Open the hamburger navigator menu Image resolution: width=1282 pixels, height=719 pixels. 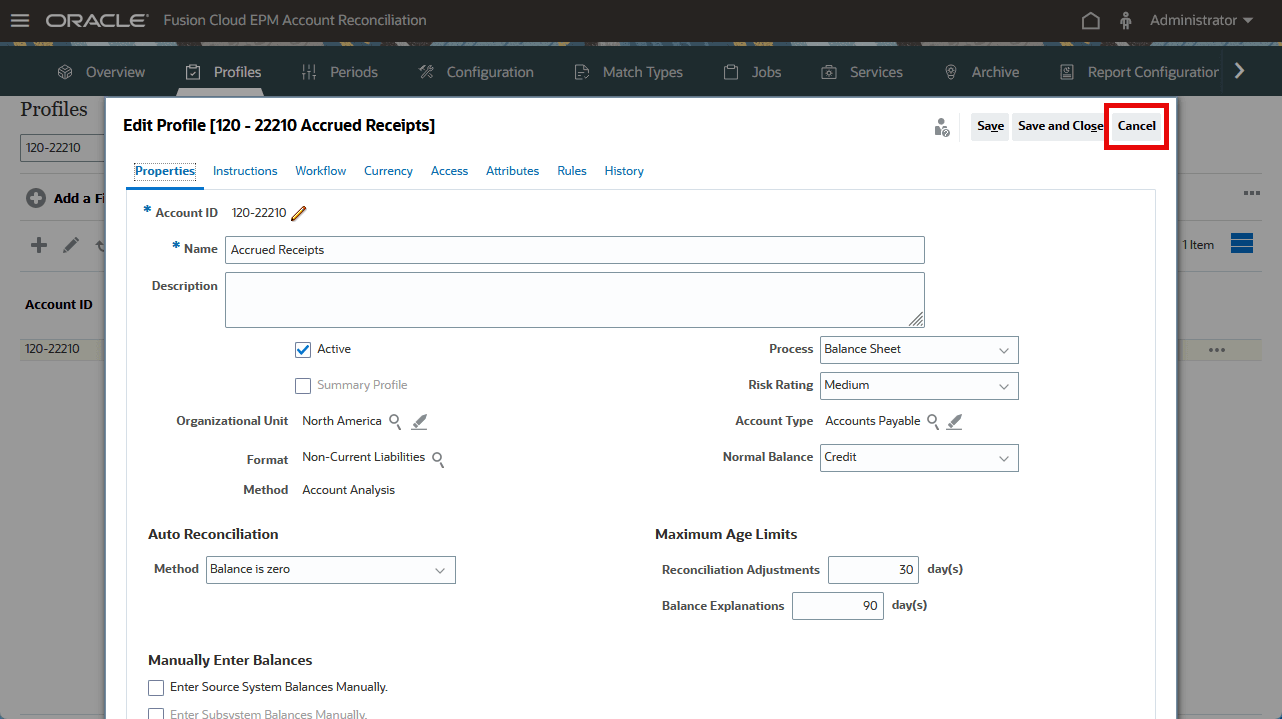20,20
